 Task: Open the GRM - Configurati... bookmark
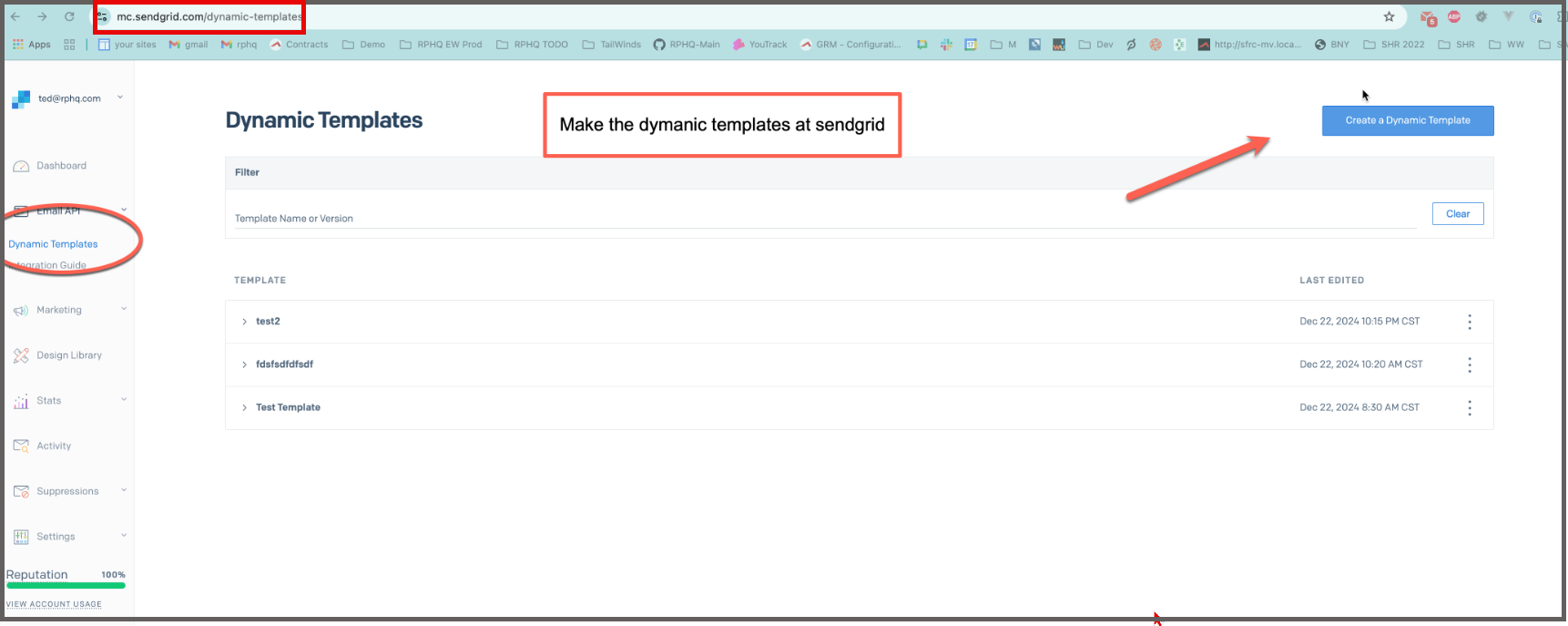pos(850,45)
